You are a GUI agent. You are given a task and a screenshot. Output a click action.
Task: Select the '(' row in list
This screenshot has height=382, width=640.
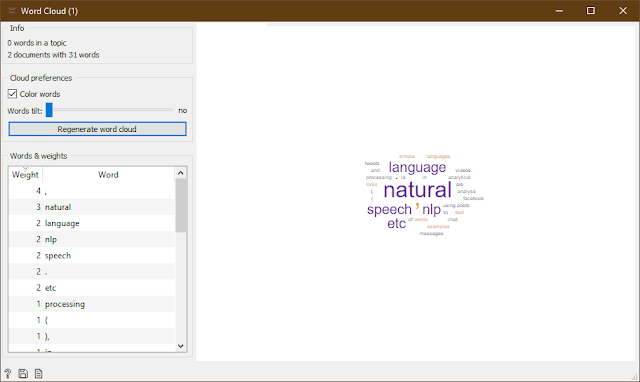92,320
